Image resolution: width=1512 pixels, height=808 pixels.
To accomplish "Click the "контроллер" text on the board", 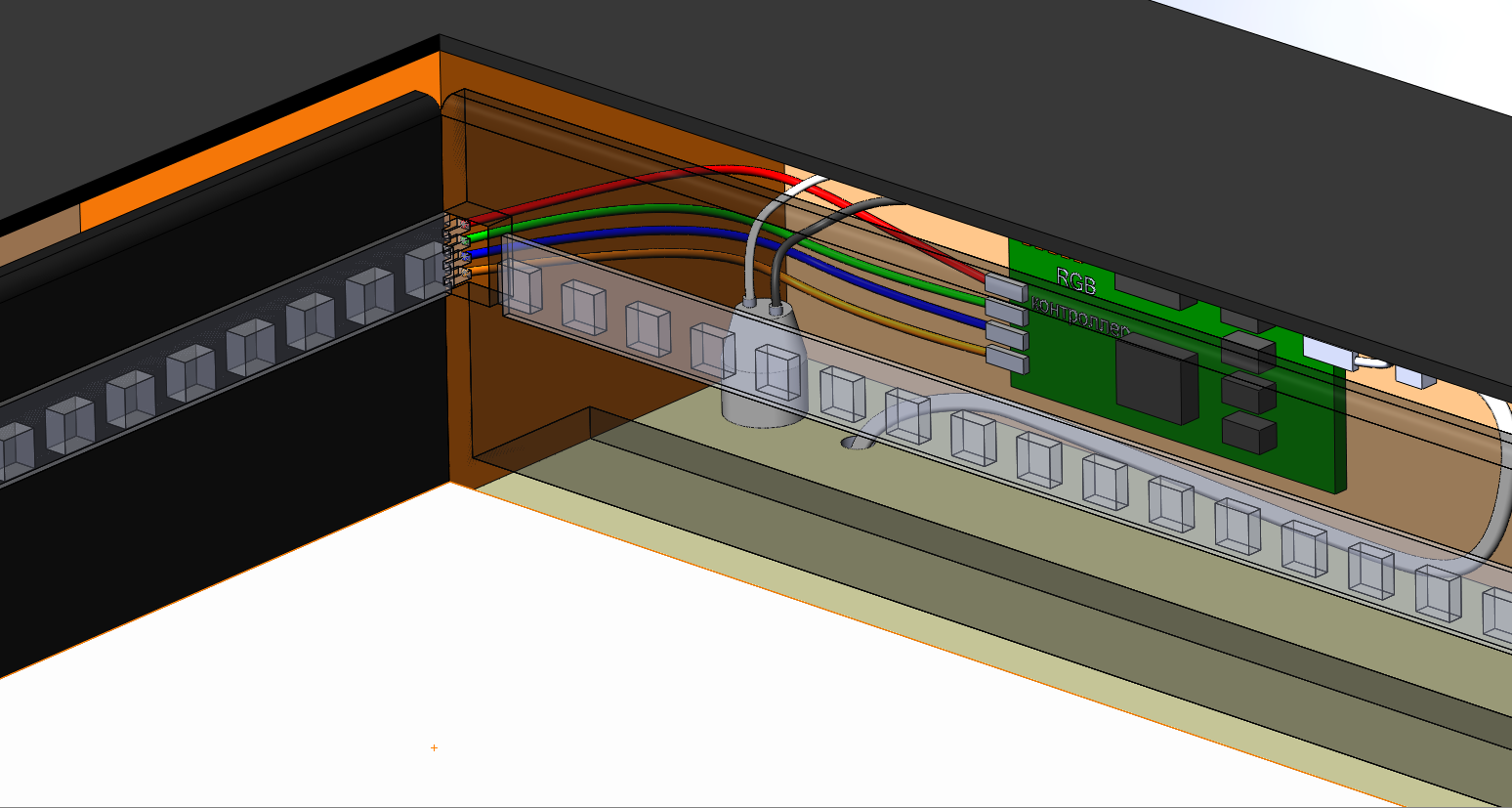I will (x=1080, y=319).
